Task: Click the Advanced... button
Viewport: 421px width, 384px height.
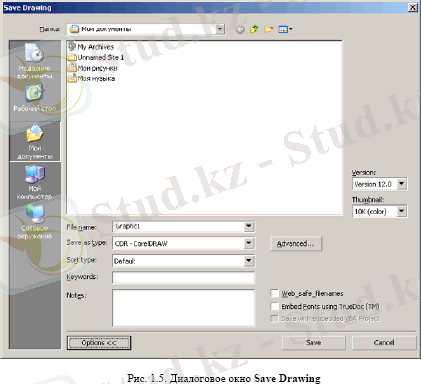Action: point(296,244)
